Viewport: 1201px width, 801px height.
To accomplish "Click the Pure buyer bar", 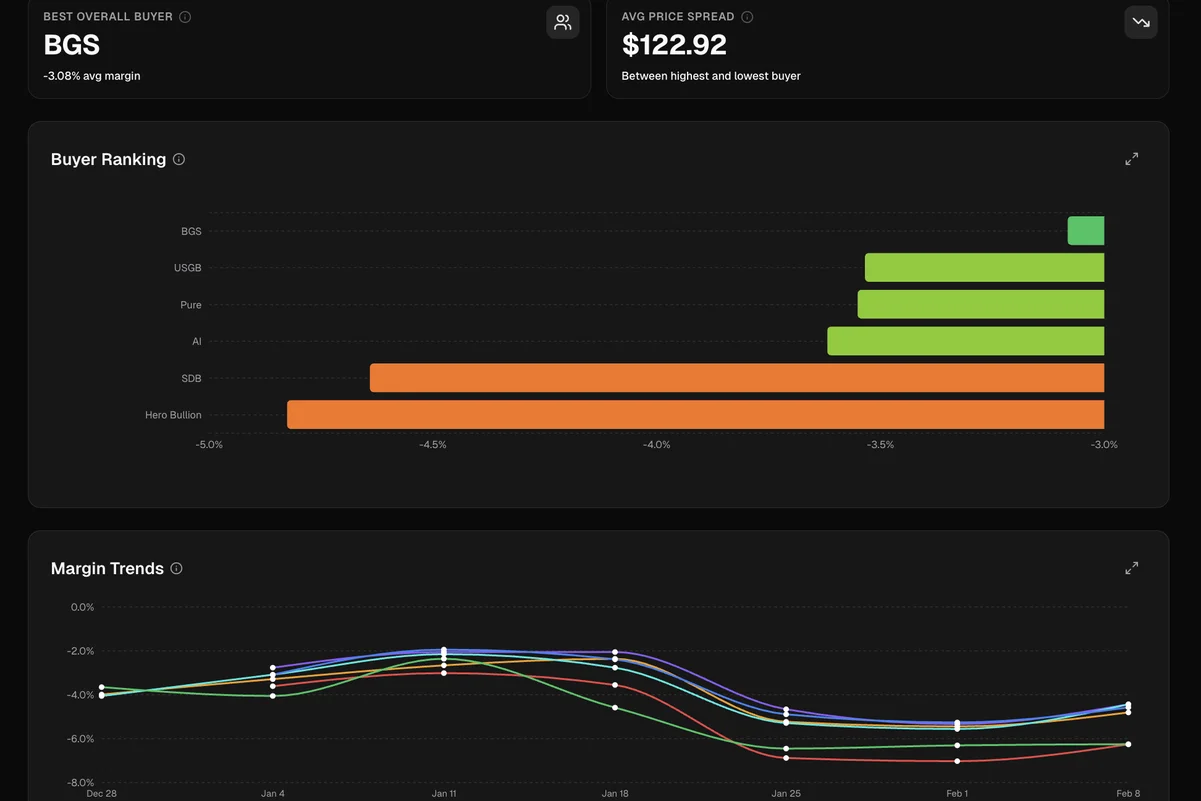I will (x=980, y=305).
